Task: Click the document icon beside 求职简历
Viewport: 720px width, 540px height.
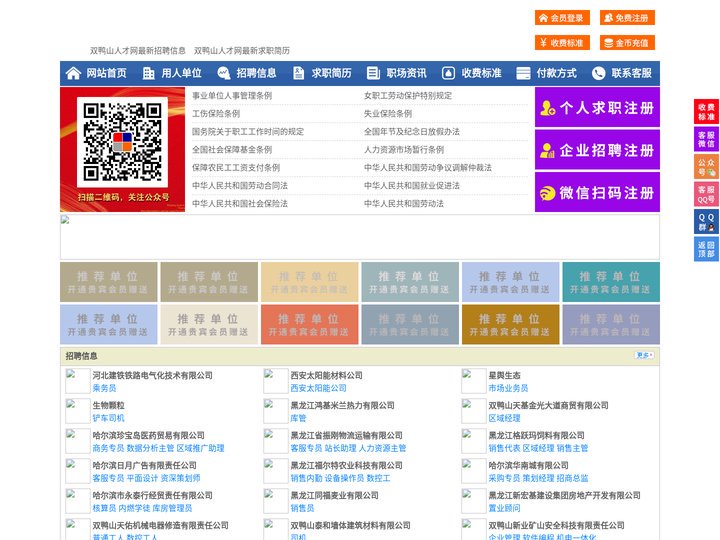Action: click(x=298, y=73)
